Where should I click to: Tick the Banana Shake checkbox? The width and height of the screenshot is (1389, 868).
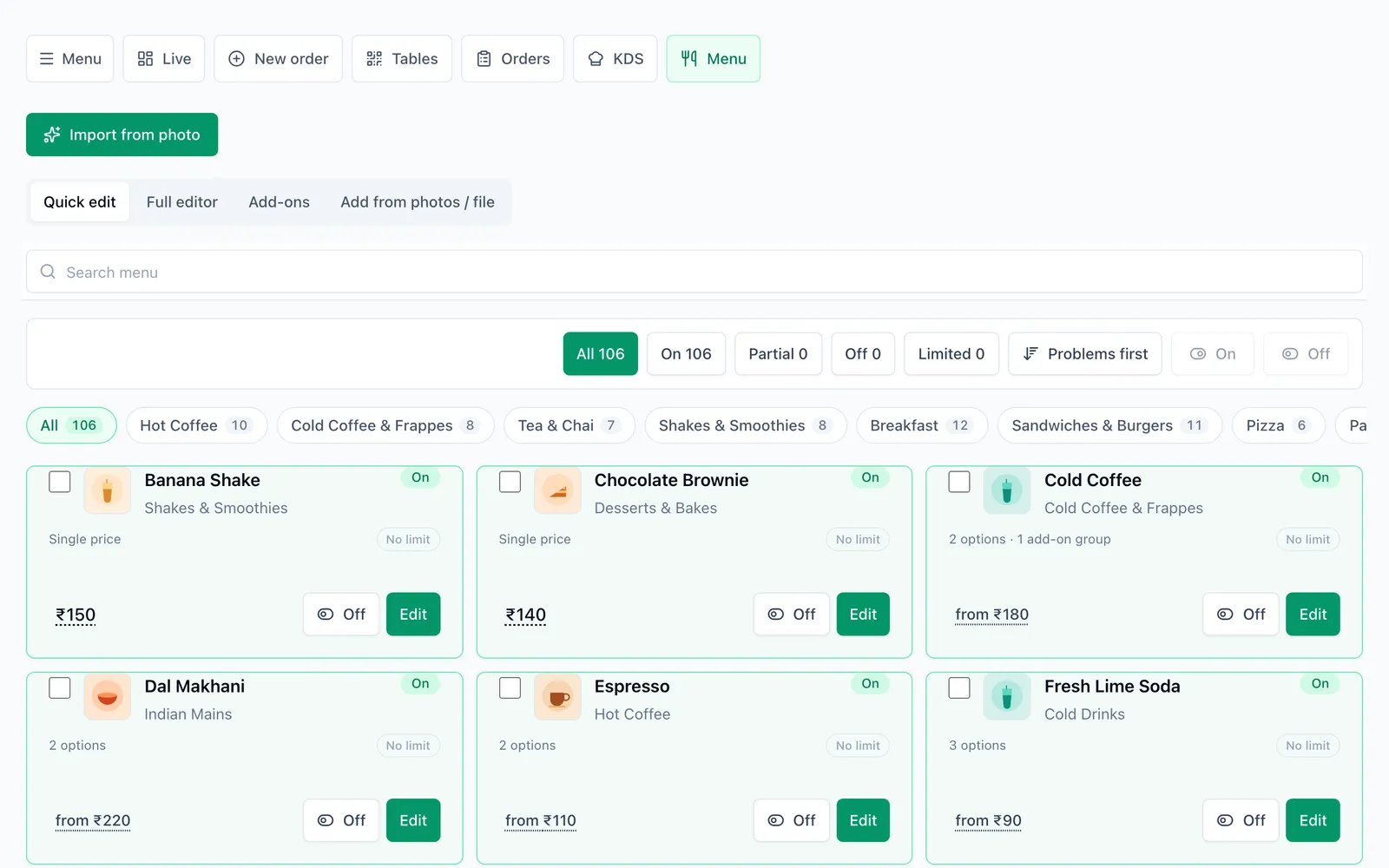[x=60, y=482]
